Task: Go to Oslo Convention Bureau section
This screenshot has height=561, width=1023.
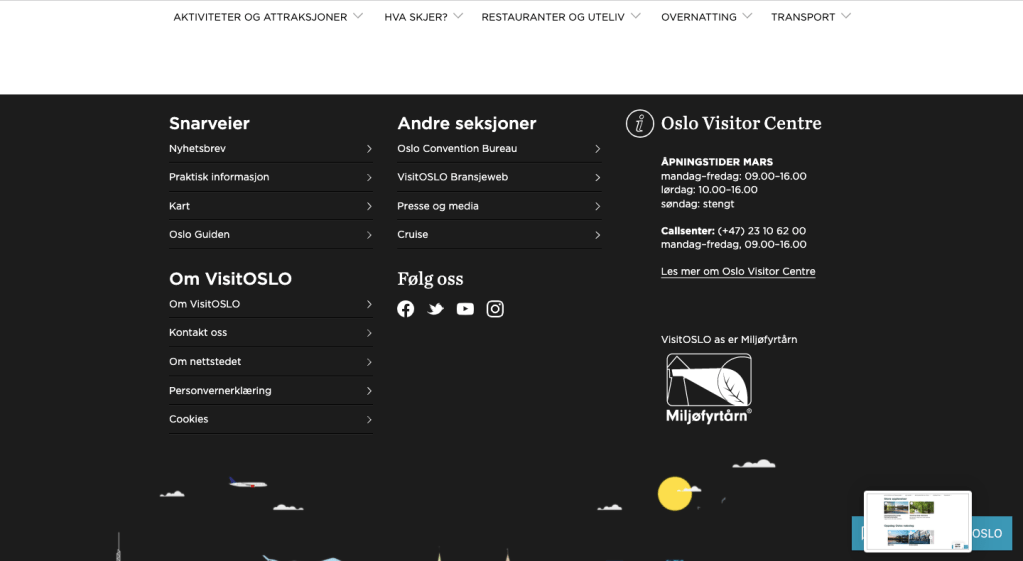Action: (x=457, y=149)
